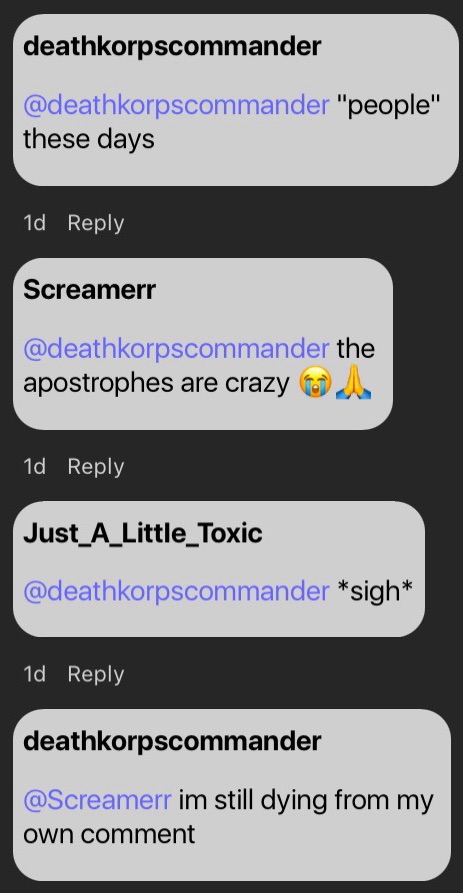Reply to Screamerr's apostrophes comment
This screenshot has height=893, width=463.
tap(96, 467)
